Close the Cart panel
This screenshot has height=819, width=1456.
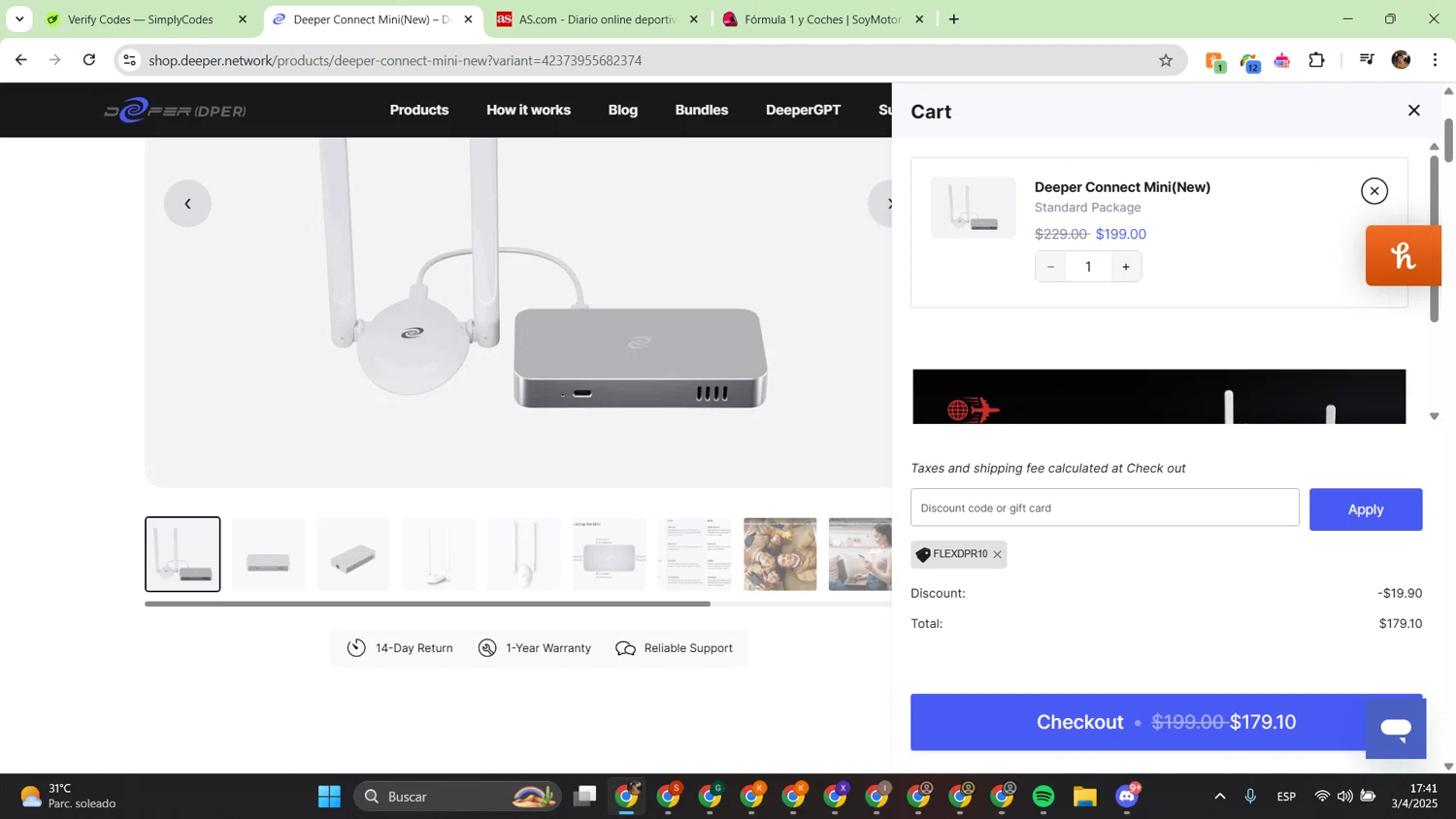(1413, 111)
